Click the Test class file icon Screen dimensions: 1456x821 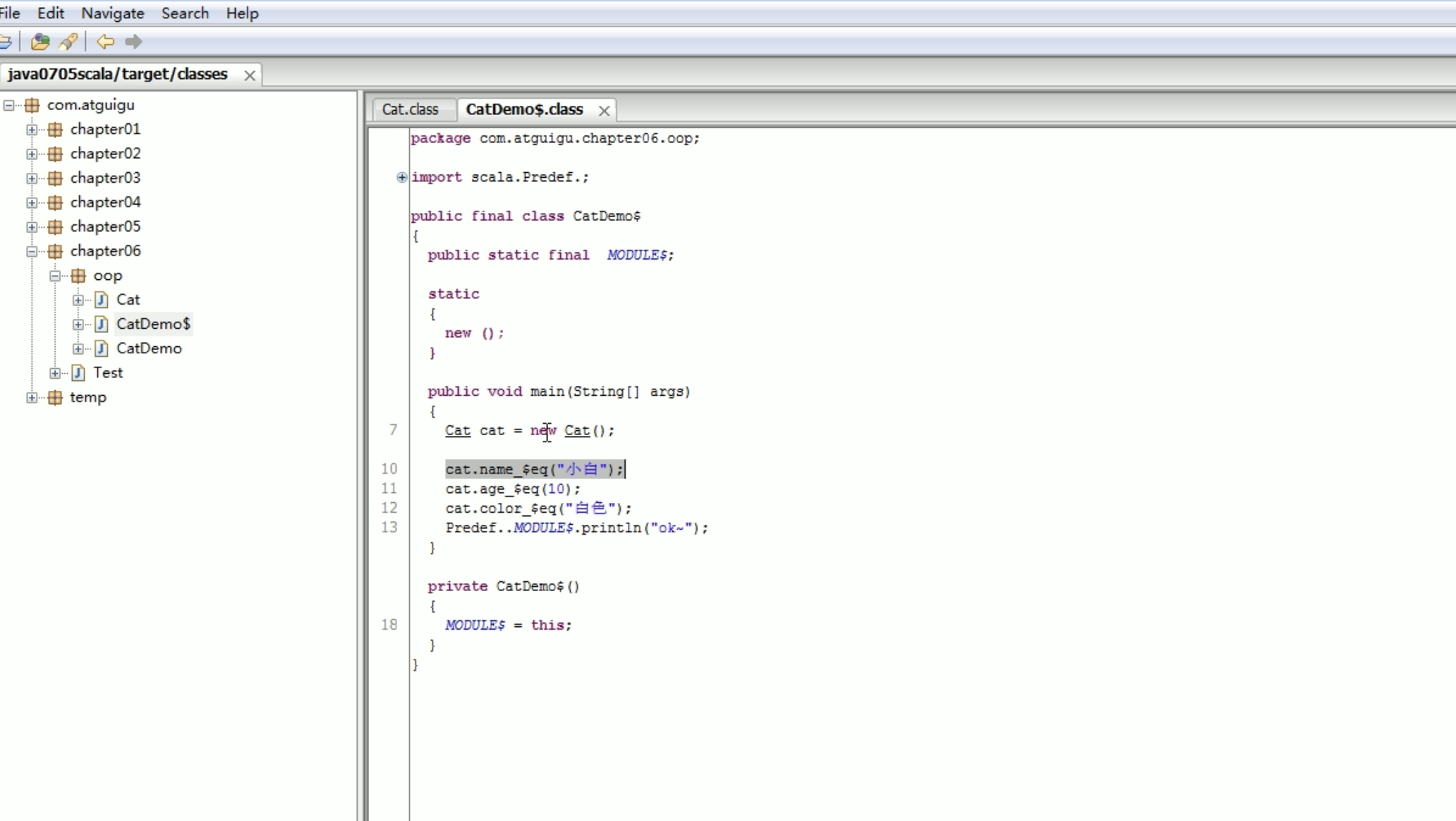click(78, 373)
